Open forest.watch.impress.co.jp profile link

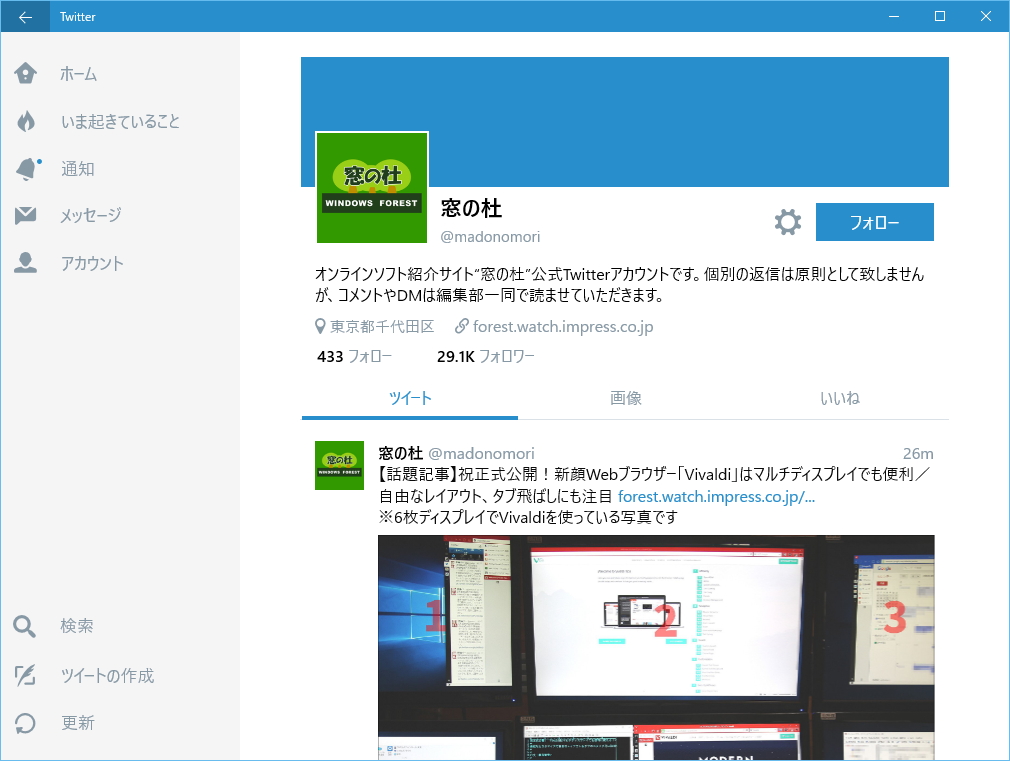tap(563, 327)
